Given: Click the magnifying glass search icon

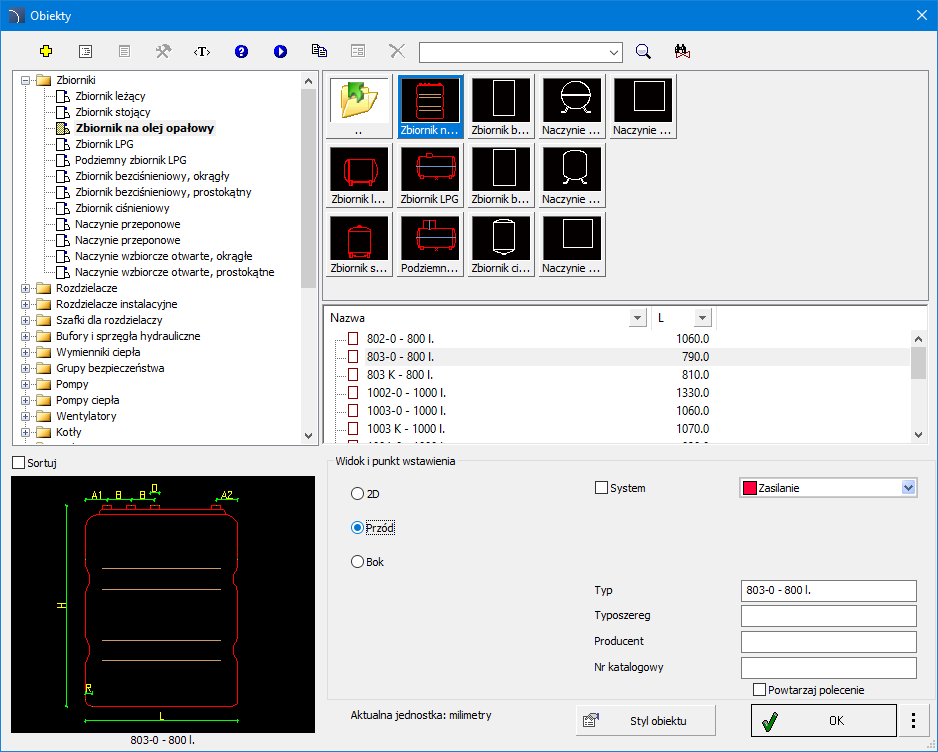Looking at the screenshot, I should tap(644, 51).
